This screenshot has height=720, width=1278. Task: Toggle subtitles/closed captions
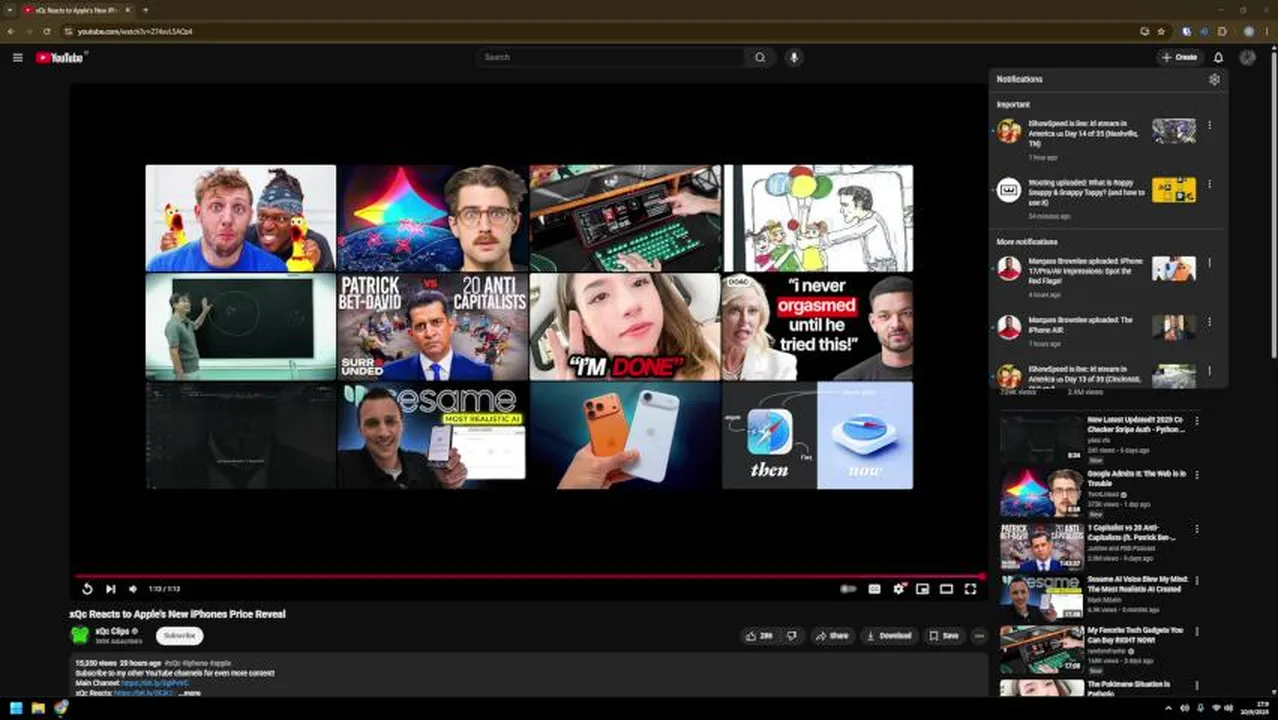[874, 589]
